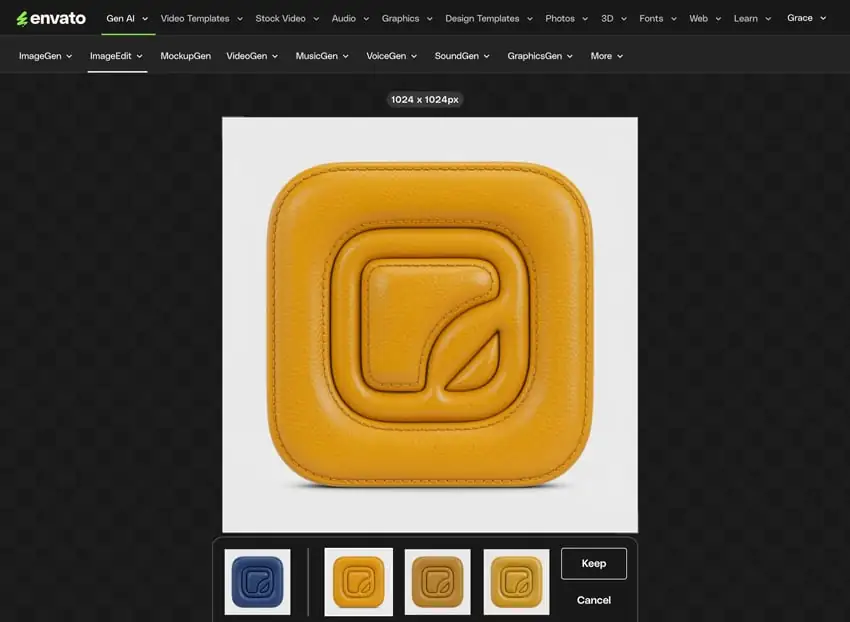Open the Learn menu

coord(745,18)
